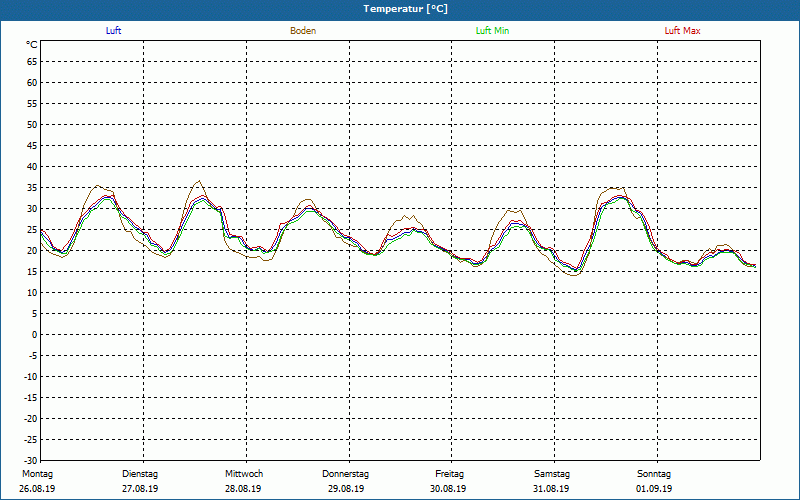Click the date '01.09.19'
Viewport: 800px width, 500px height.
coord(654,489)
